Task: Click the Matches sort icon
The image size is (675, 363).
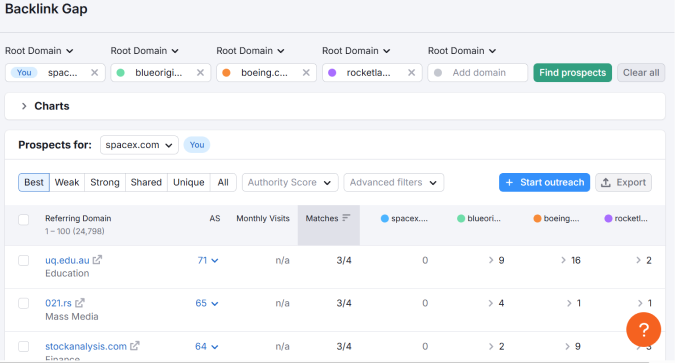Action: (346, 218)
